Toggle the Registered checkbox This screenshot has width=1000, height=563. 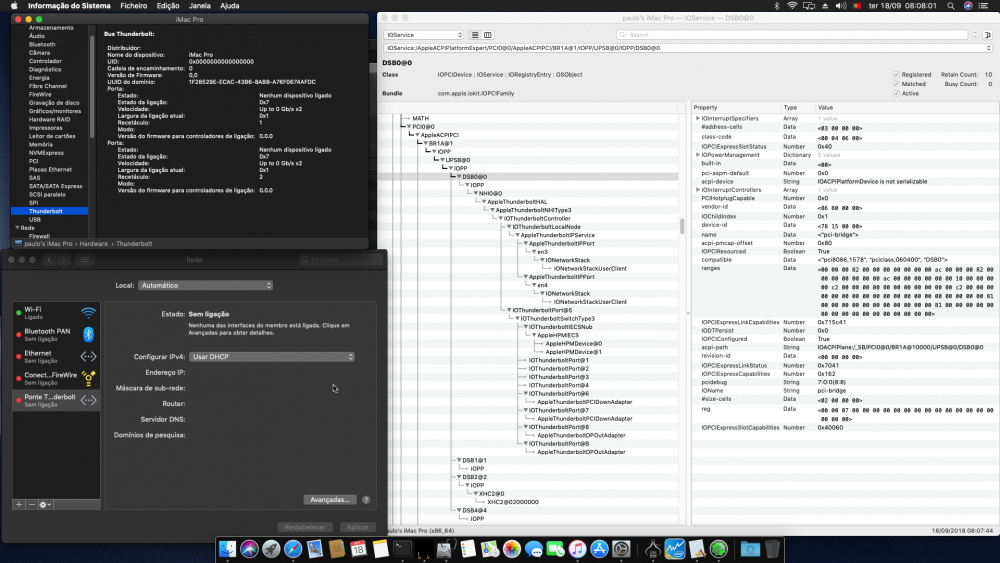(896, 75)
